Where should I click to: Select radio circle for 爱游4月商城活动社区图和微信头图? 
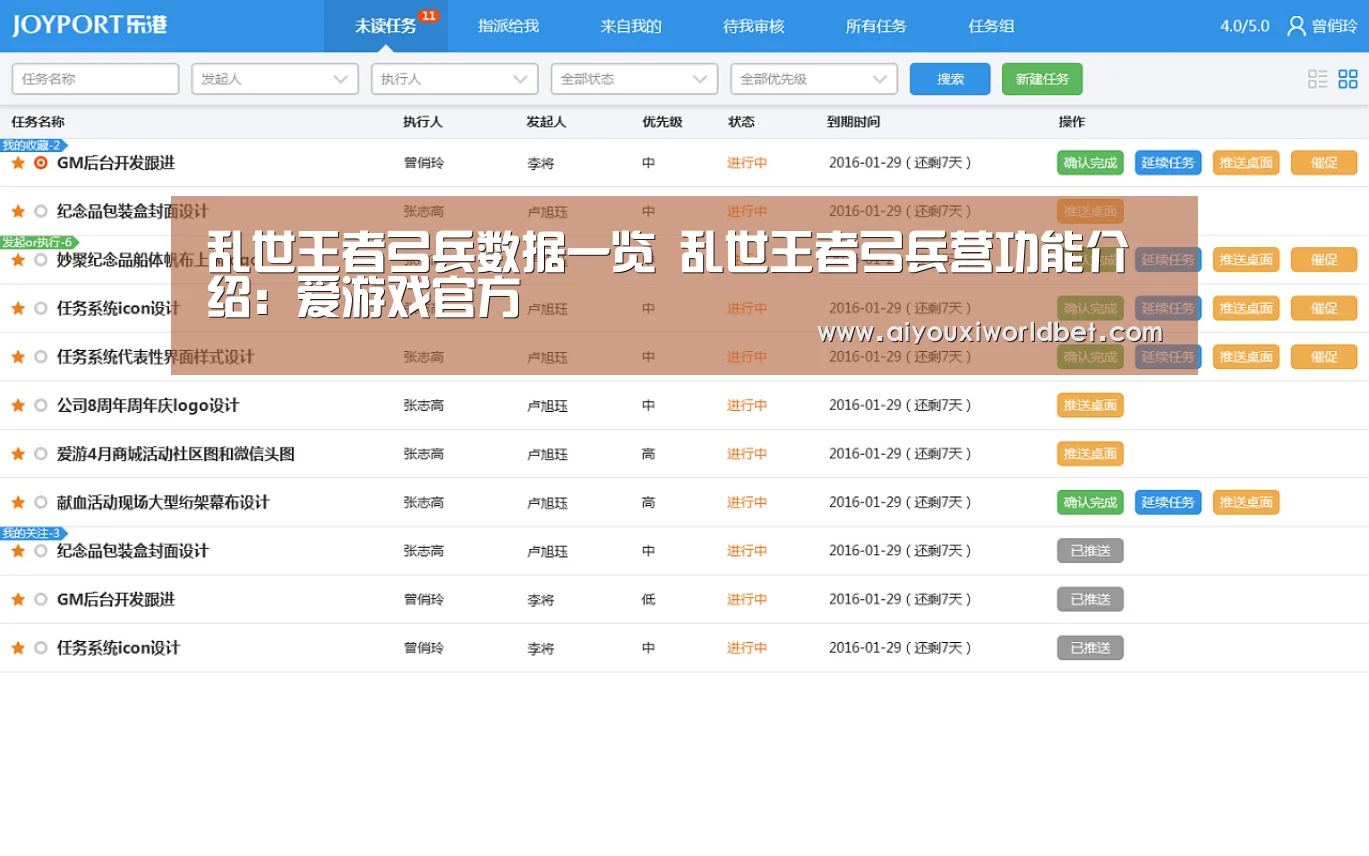tap(41, 454)
